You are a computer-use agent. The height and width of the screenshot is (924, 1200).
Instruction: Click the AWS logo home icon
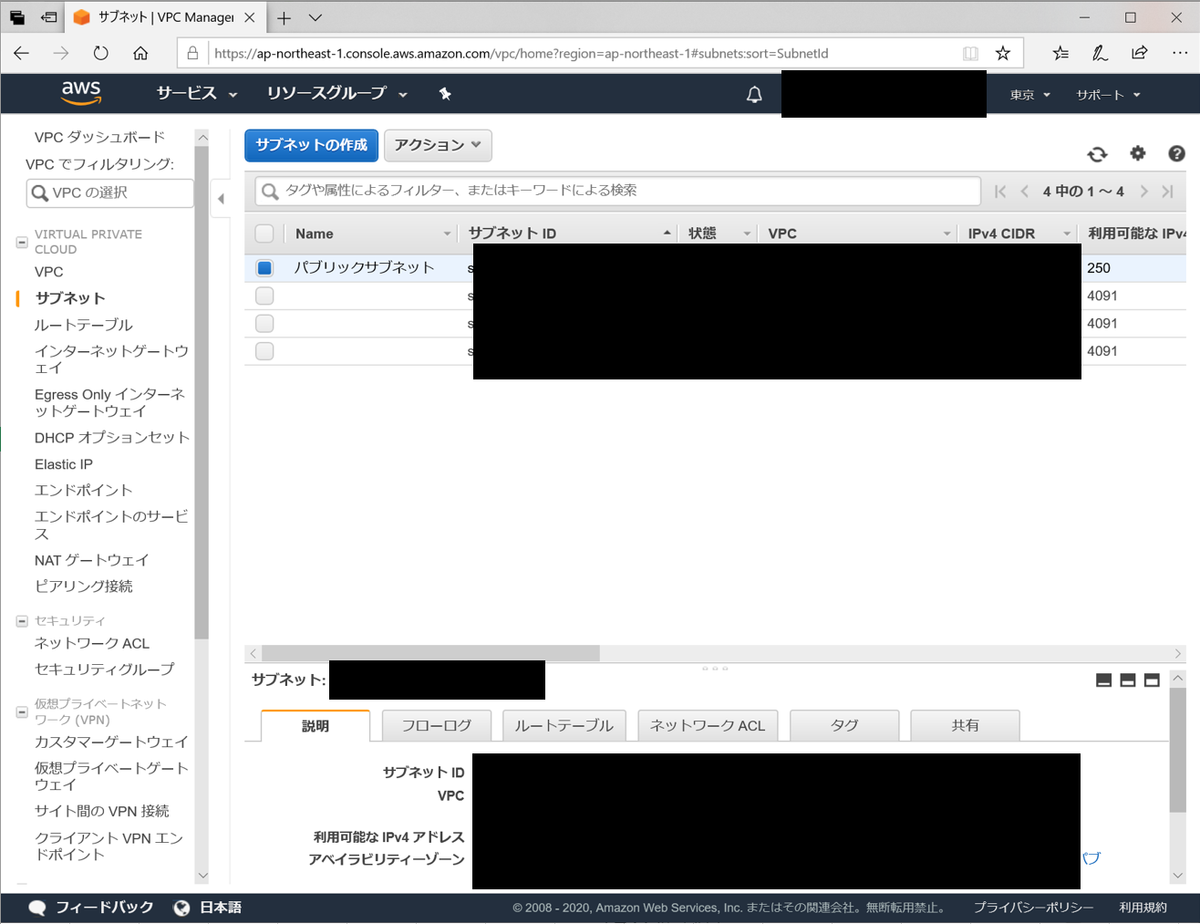point(81,93)
